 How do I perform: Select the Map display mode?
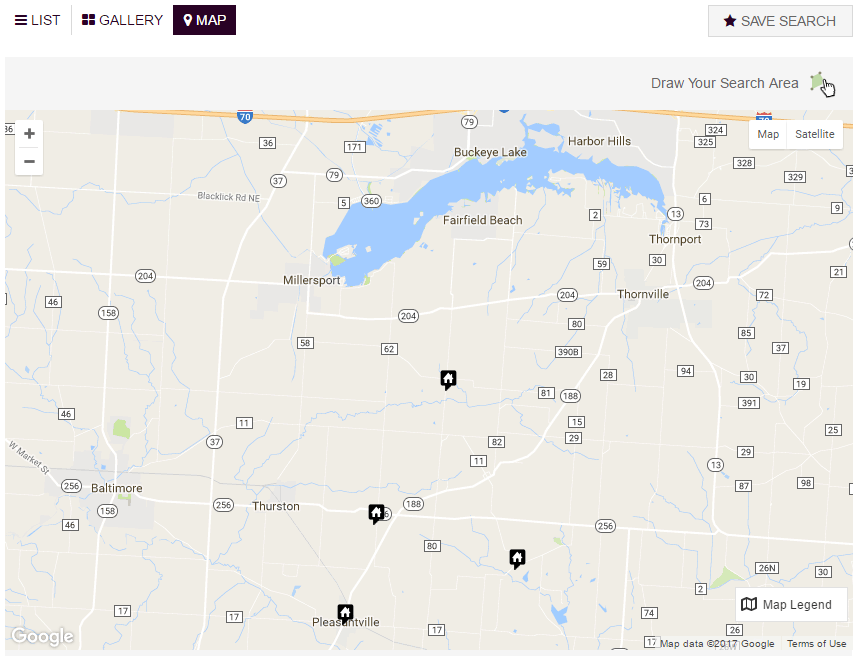click(768, 134)
